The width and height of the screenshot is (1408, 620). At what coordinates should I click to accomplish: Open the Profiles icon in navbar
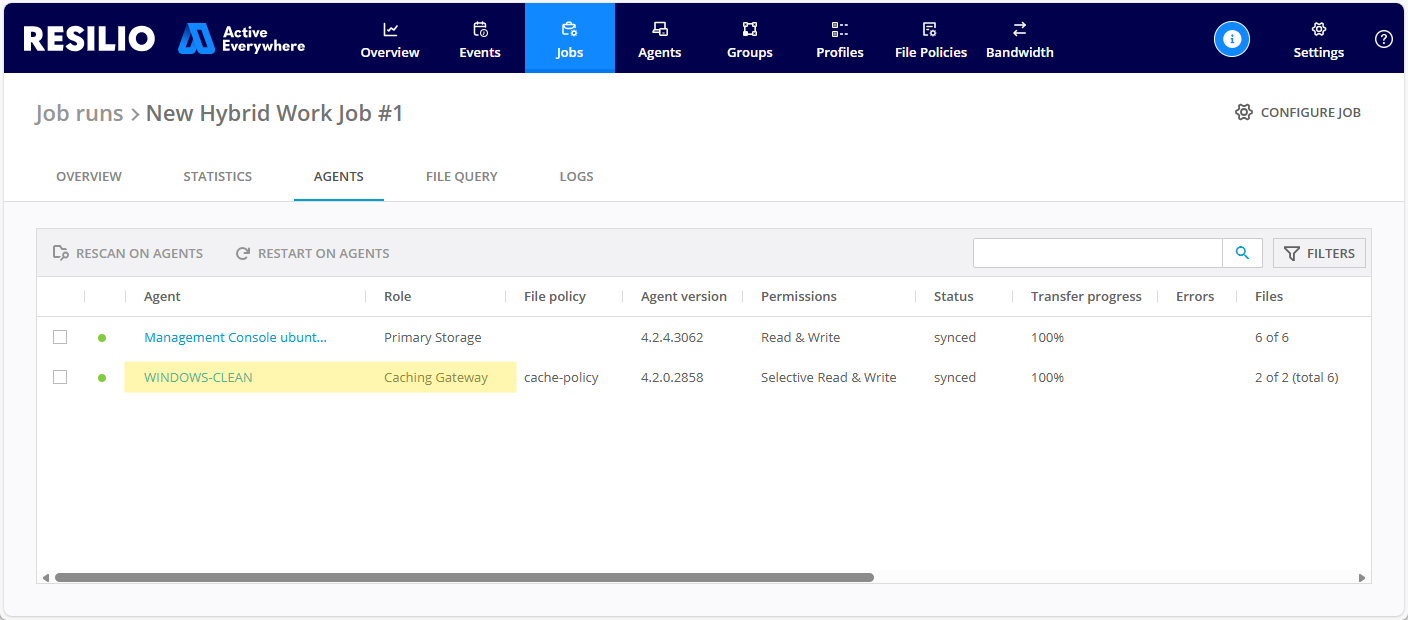pos(840,29)
